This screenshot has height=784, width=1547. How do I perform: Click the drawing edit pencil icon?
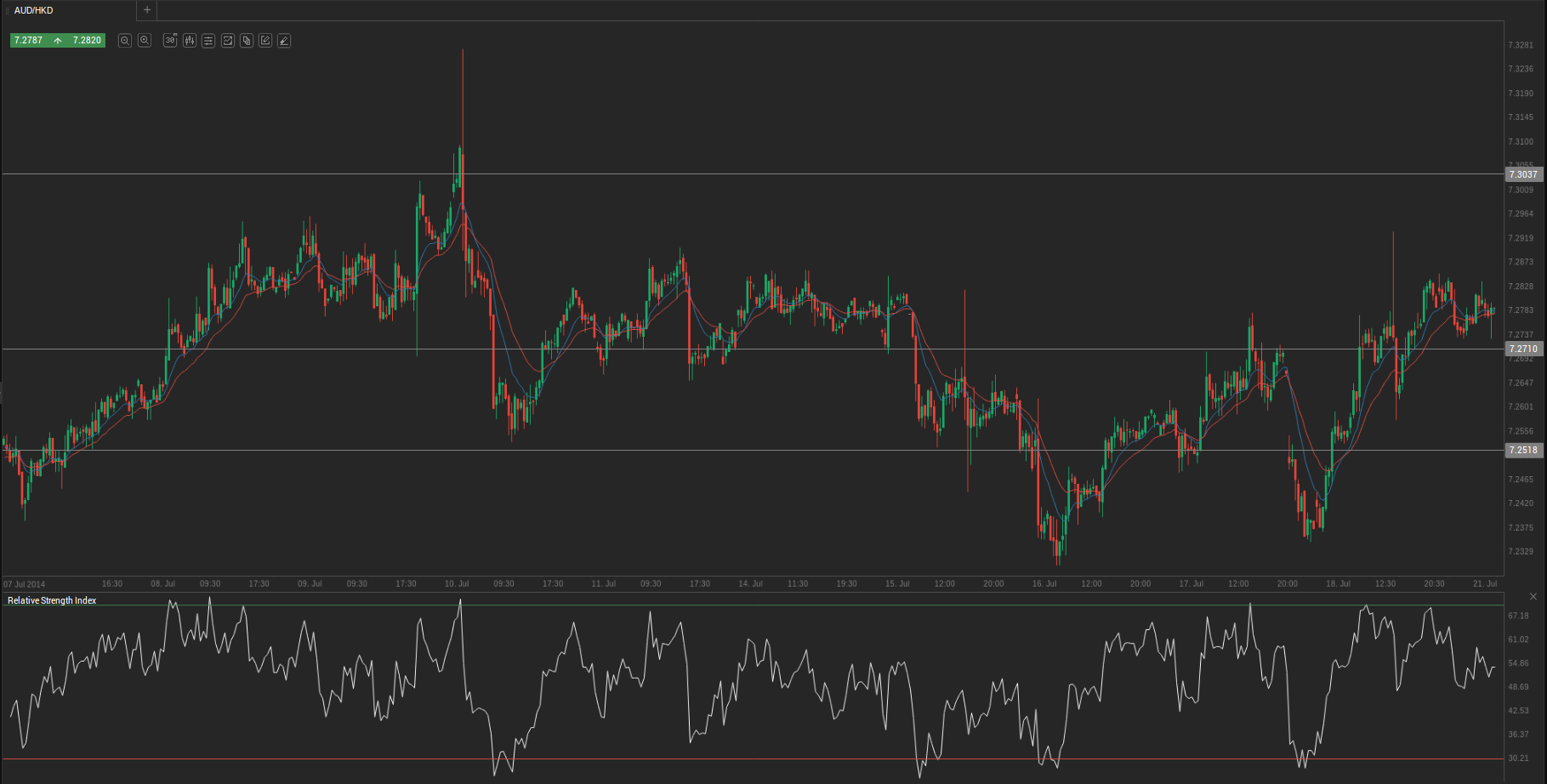265,41
